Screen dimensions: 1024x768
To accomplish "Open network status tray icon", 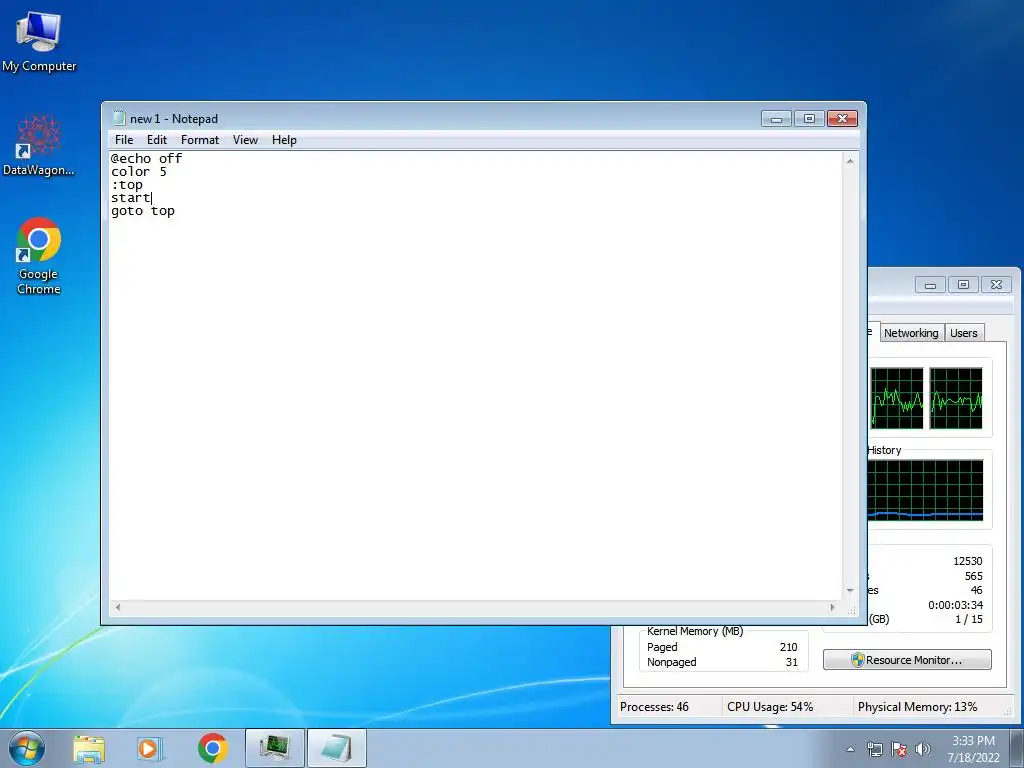I will [x=874, y=749].
